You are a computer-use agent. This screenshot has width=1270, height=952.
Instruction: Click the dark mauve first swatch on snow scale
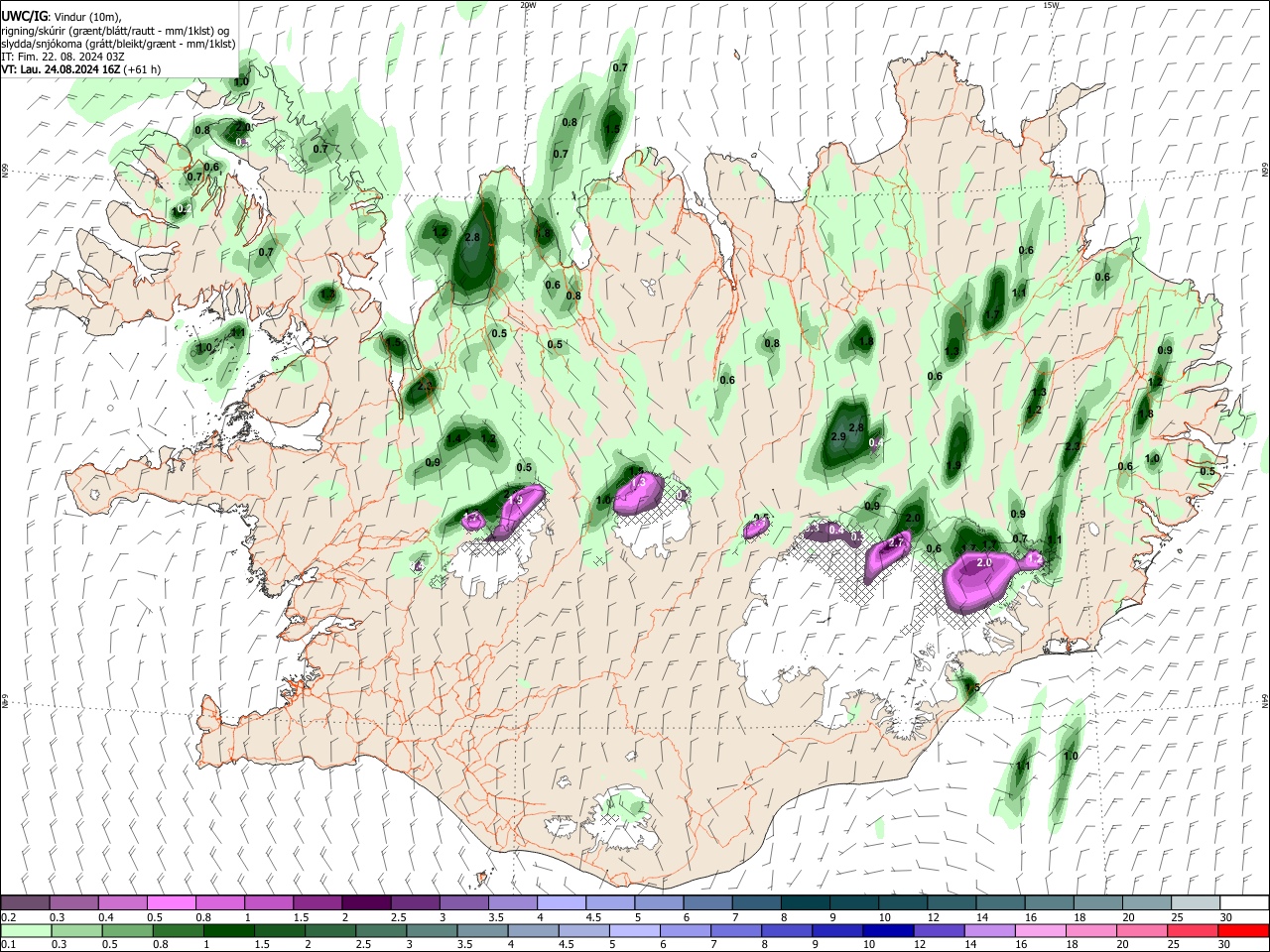25,903
